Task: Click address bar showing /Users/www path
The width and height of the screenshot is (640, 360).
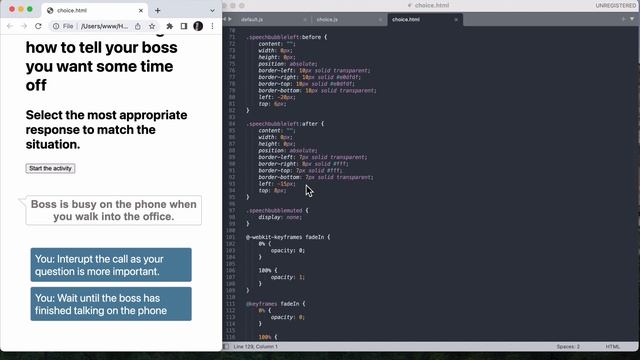Action: click(104, 26)
